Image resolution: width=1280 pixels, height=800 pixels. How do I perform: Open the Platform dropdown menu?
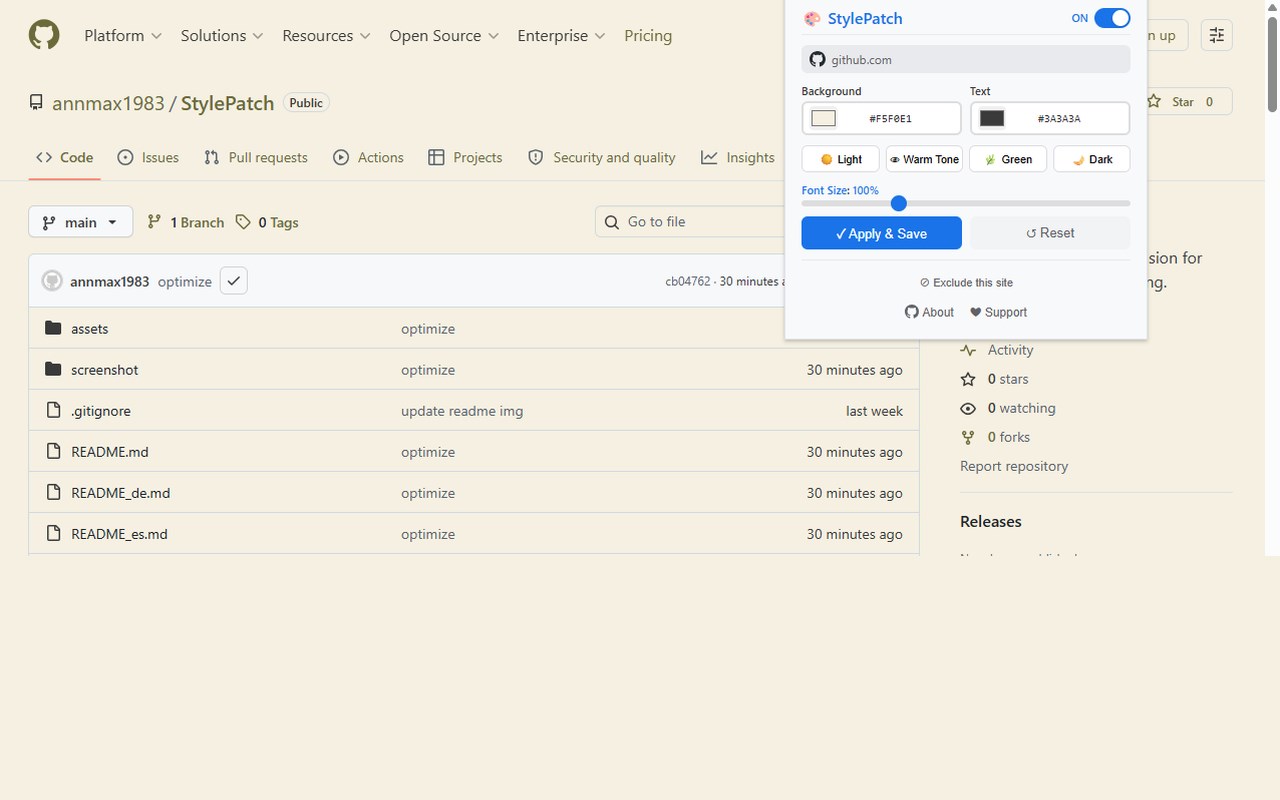[123, 35]
